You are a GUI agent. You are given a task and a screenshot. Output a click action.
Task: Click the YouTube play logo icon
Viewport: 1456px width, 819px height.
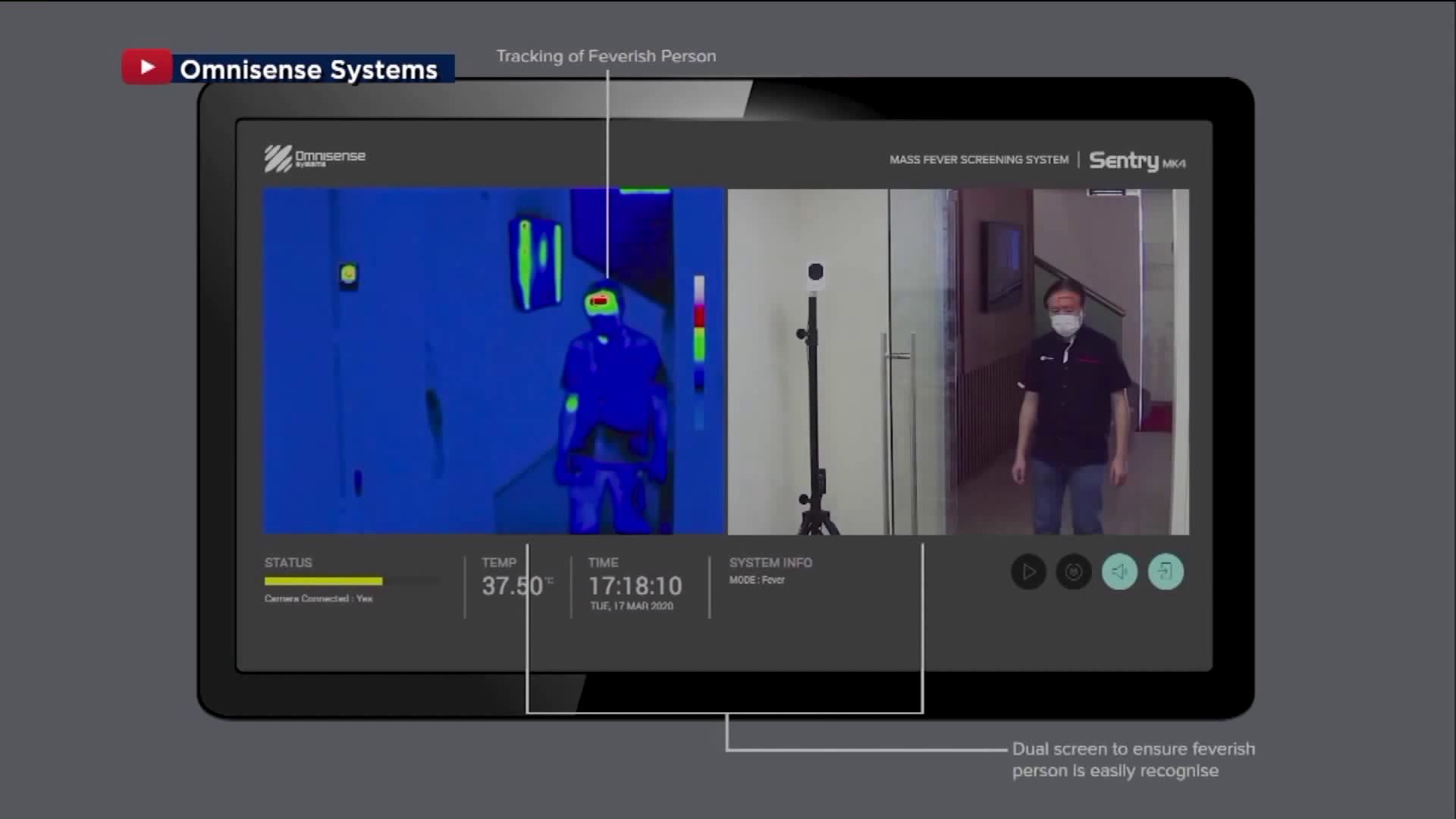pyautogui.click(x=147, y=67)
